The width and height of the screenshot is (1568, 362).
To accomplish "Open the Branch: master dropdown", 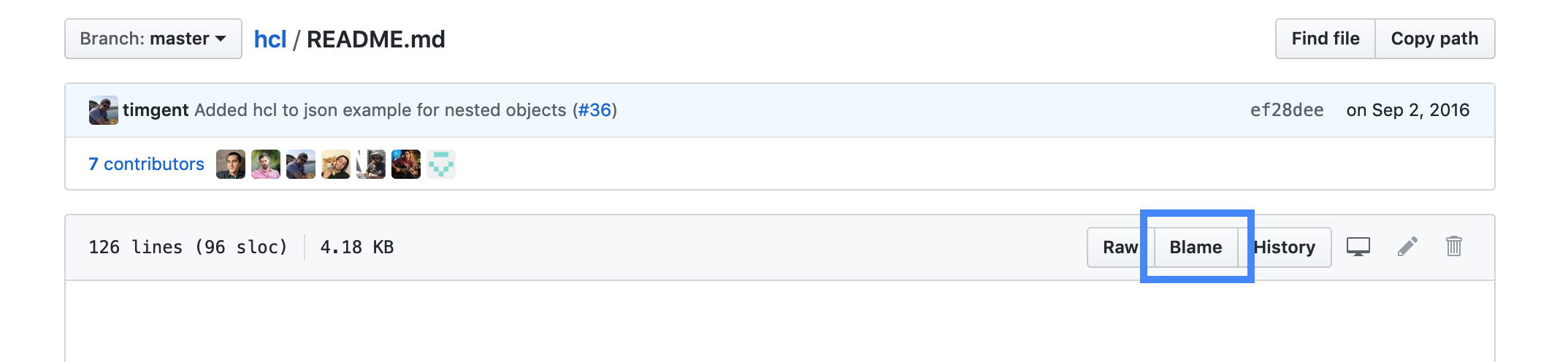I will click(153, 39).
